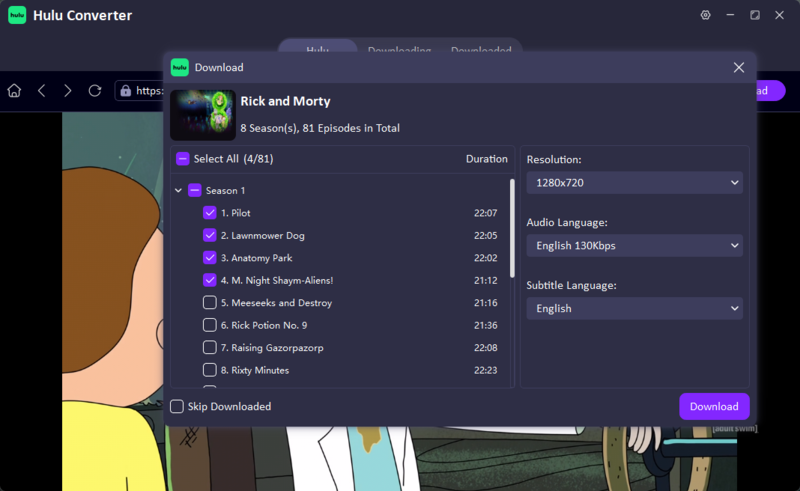Click the Hulu logo in dialog header
The image size is (800, 491).
180,67
